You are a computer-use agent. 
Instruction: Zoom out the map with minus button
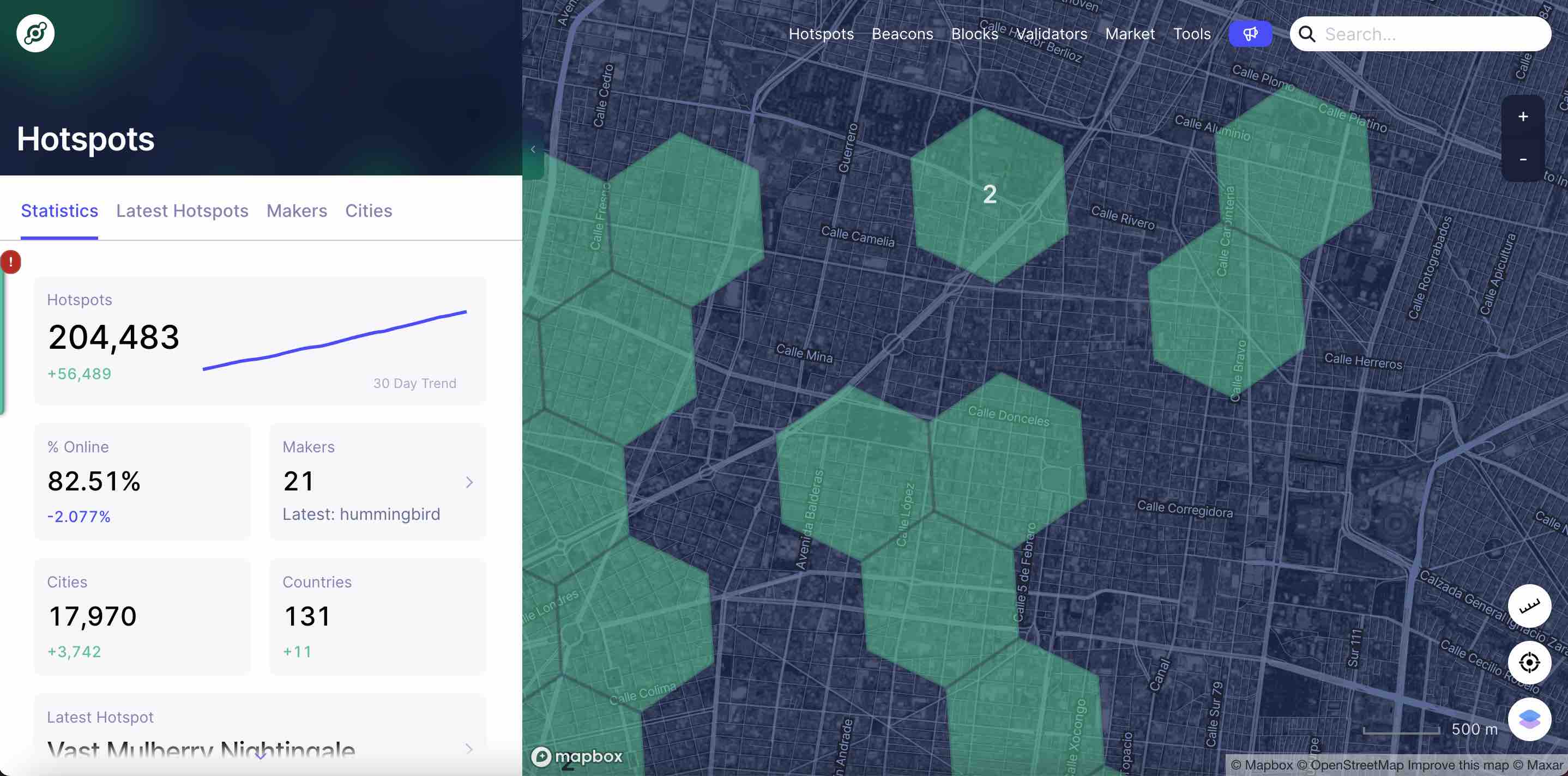pyautogui.click(x=1523, y=160)
